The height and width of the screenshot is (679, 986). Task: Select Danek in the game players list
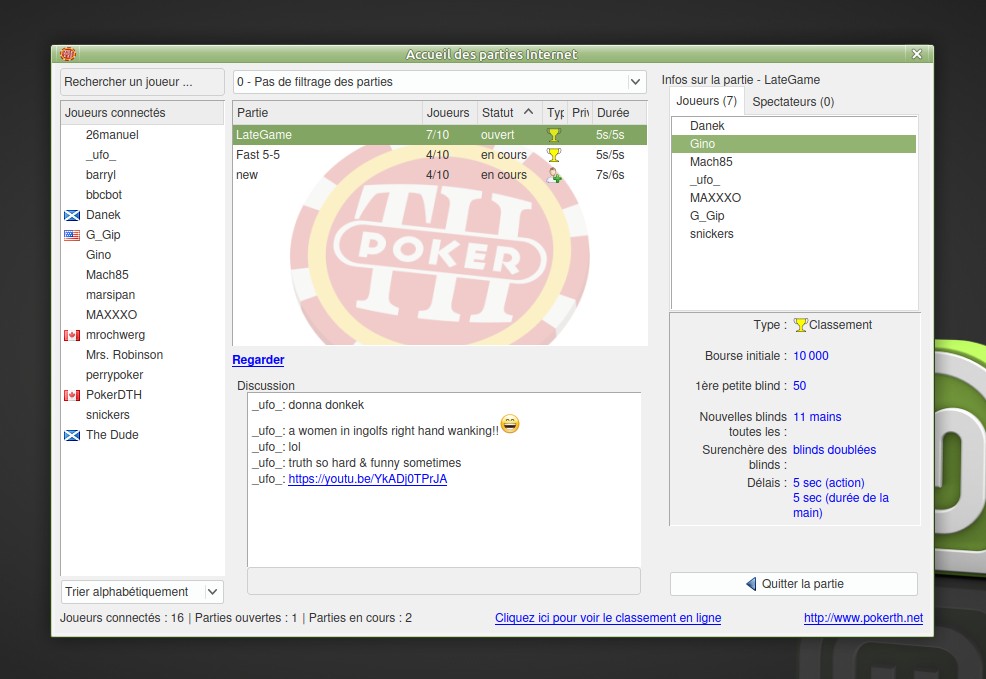794,126
